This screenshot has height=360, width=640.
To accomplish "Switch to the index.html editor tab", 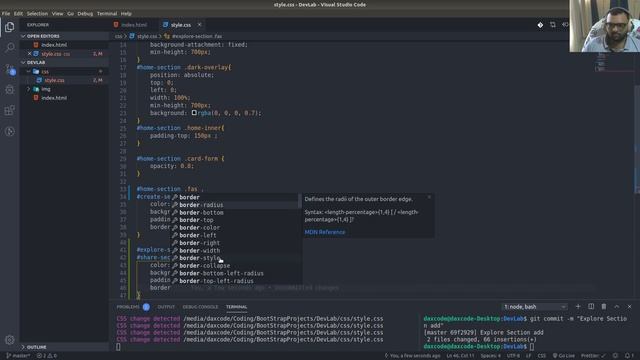I will [134, 25].
